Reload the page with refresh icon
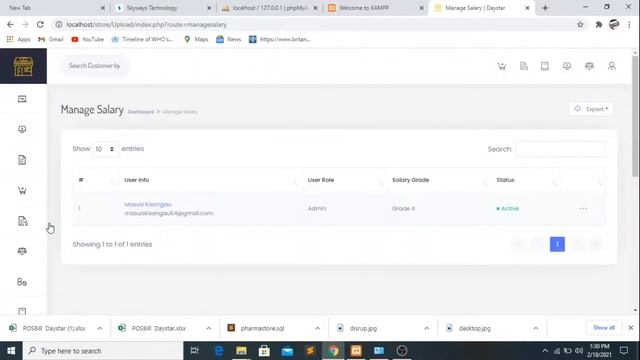 [x=40, y=24]
